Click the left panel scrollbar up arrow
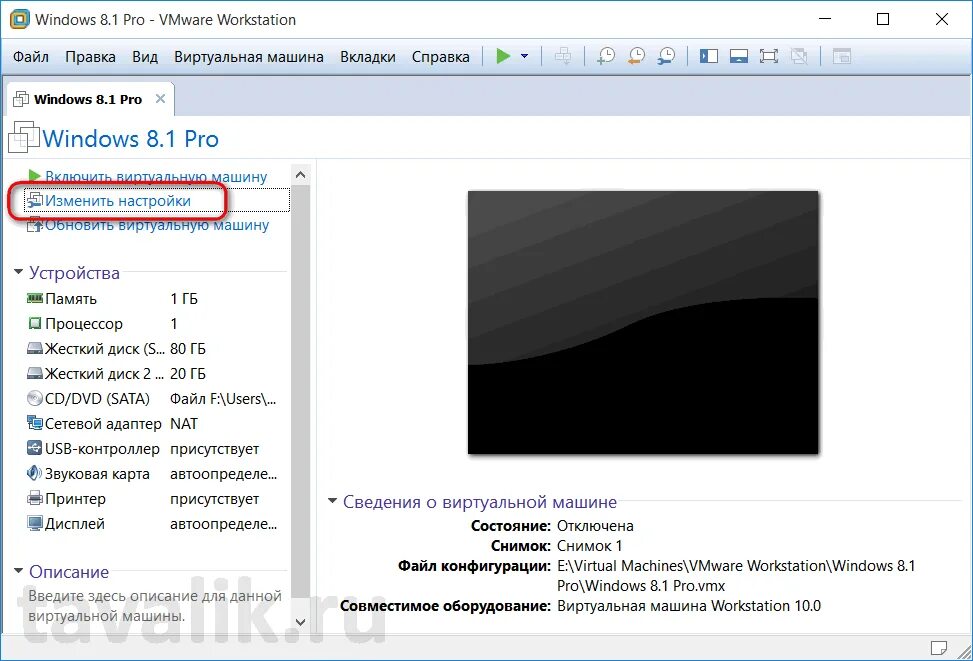Viewport: 973px width, 661px height. (300, 175)
